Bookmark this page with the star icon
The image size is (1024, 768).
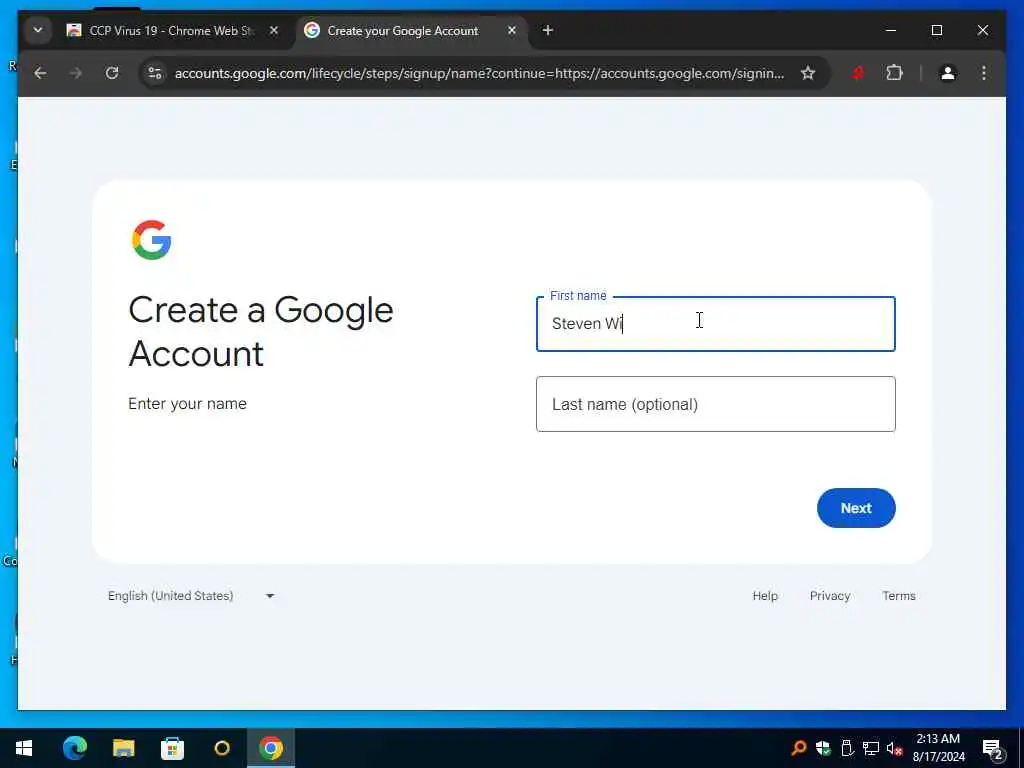click(x=808, y=73)
